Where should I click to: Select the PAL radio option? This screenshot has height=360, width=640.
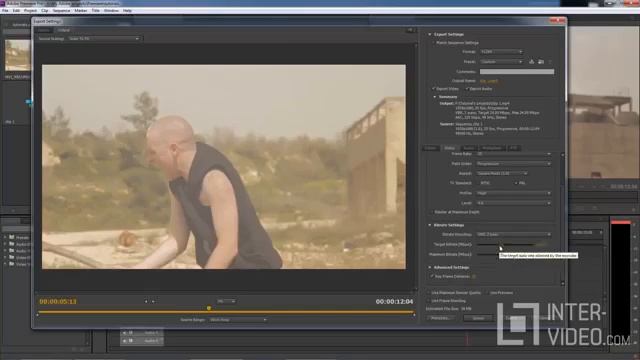516,183
